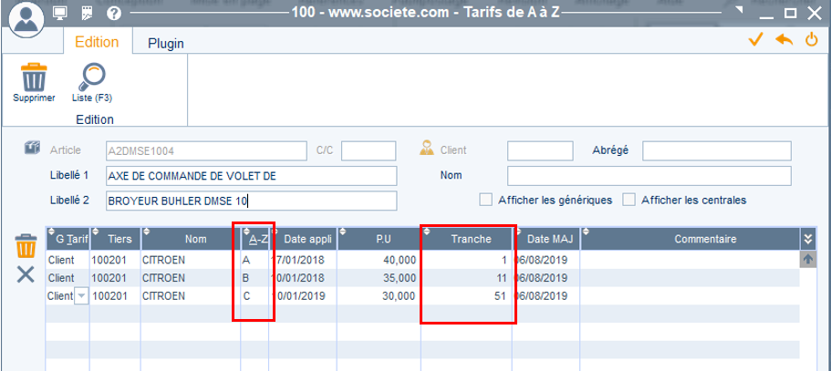The height and width of the screenshot is (371, 831).
Task: Click the Minimize window button
Action: (x=766, y=17)
